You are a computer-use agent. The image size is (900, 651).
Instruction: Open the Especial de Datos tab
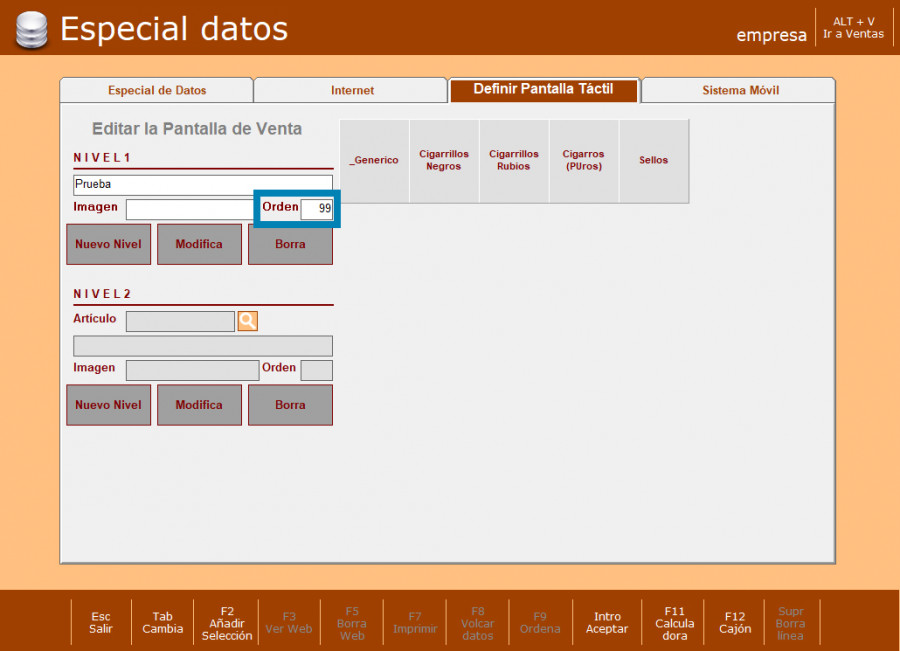point(157,90)
